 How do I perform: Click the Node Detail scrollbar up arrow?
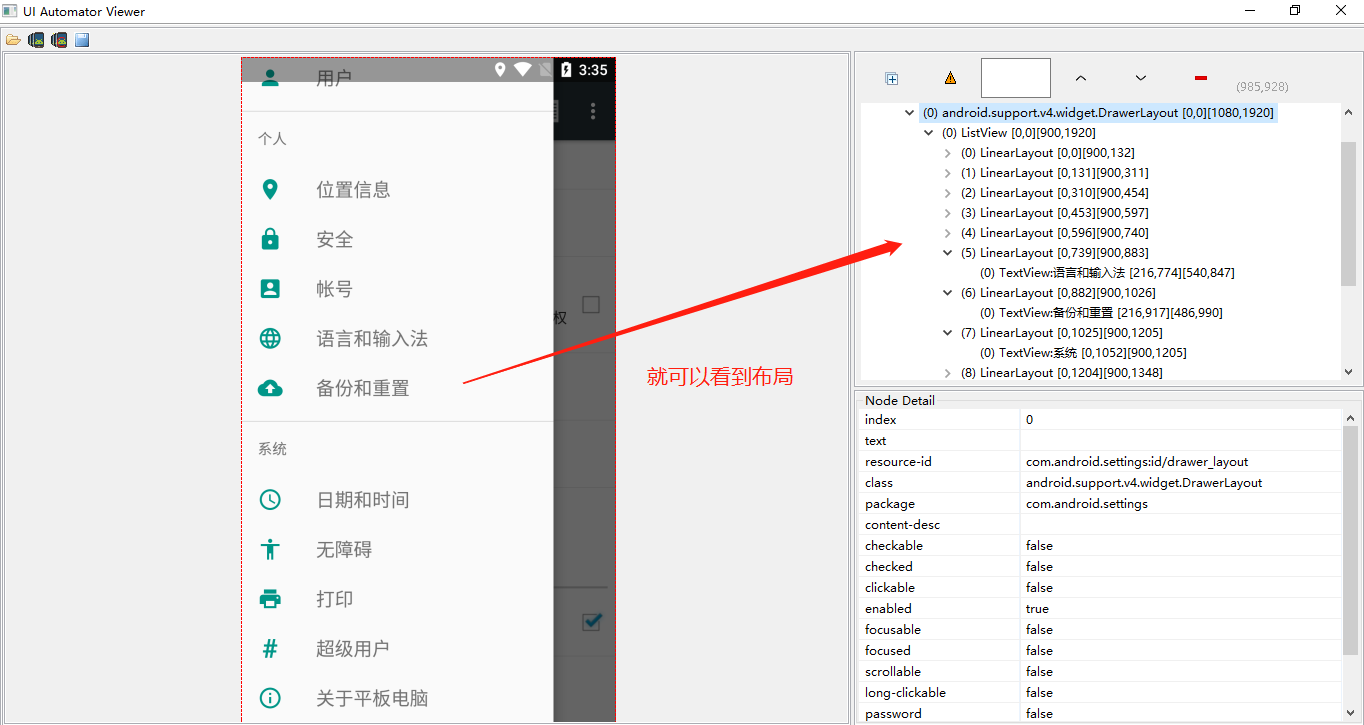[x=1350, y=418]
